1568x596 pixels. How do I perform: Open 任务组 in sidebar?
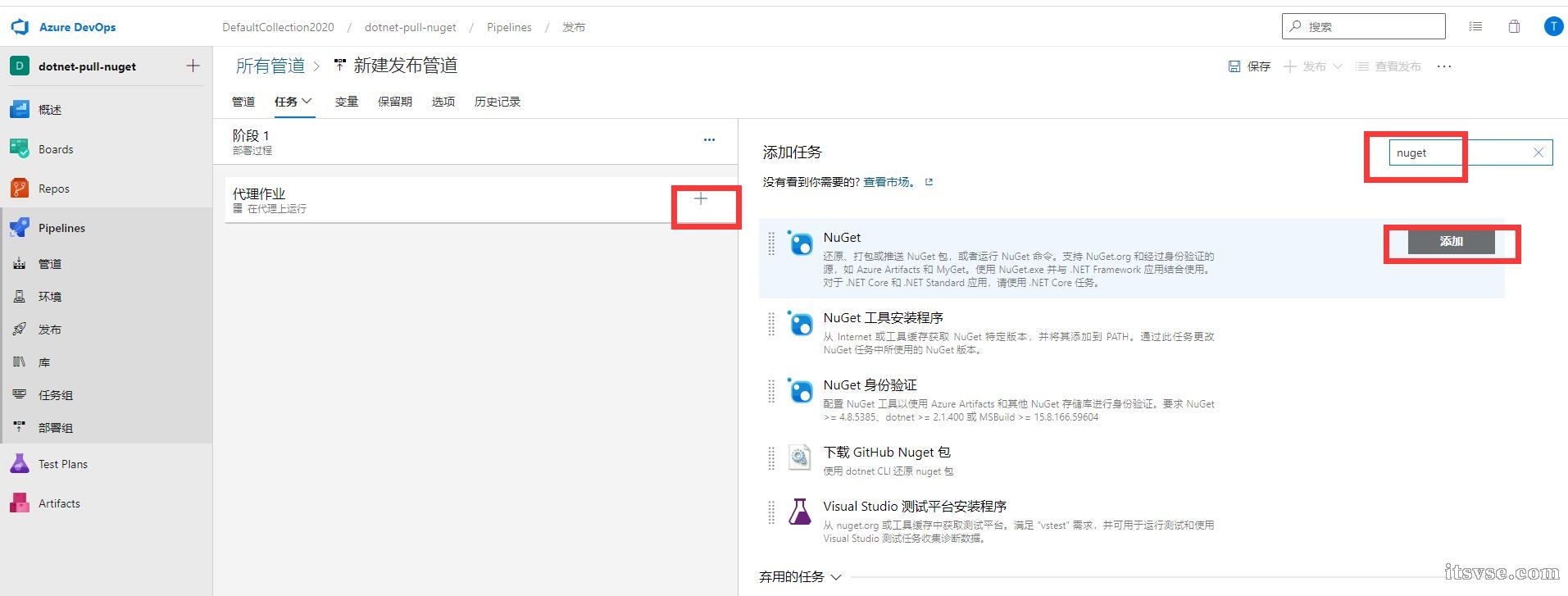pos(56,395)
